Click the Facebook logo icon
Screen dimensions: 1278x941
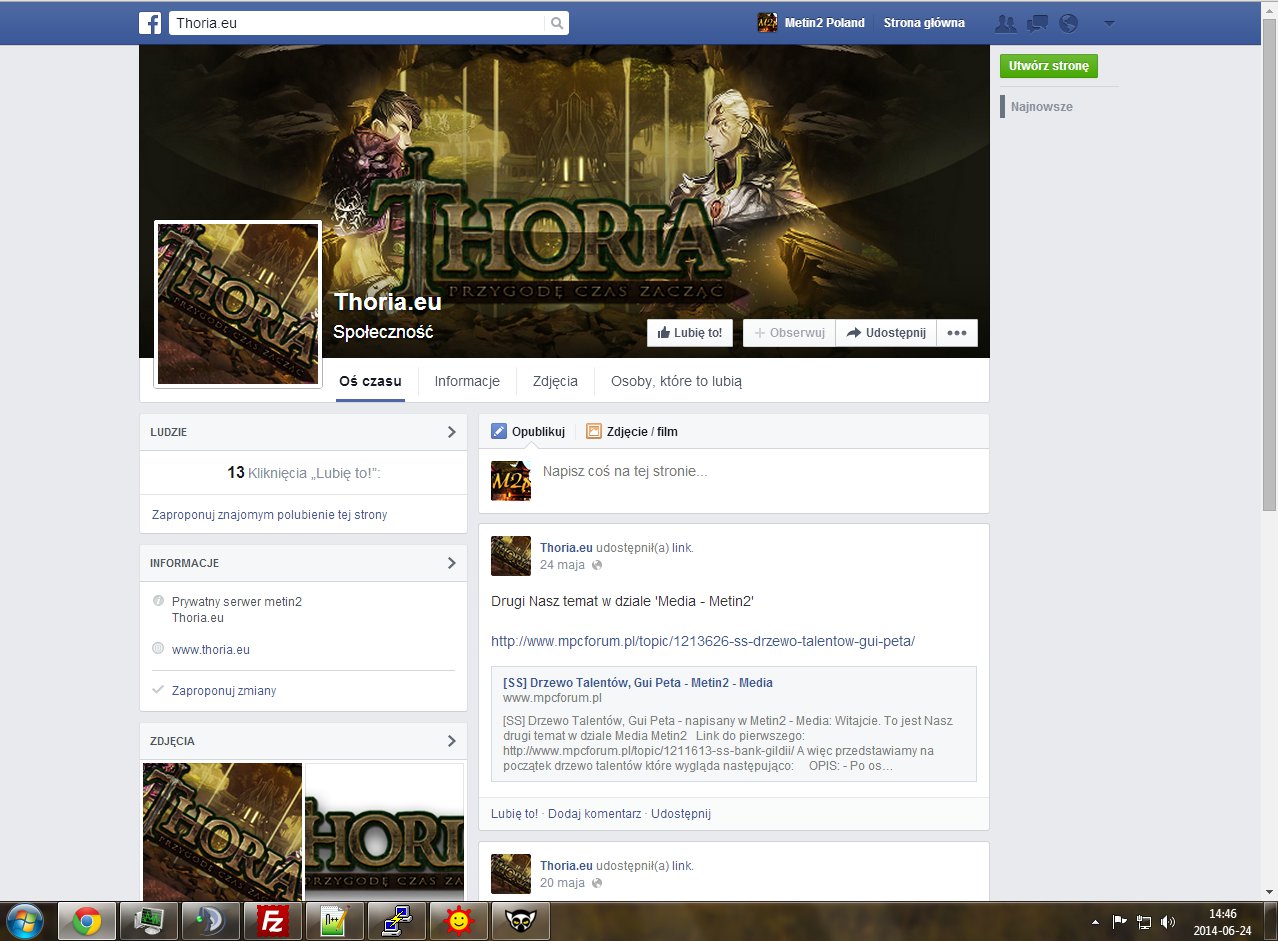(x=150, y=23)
